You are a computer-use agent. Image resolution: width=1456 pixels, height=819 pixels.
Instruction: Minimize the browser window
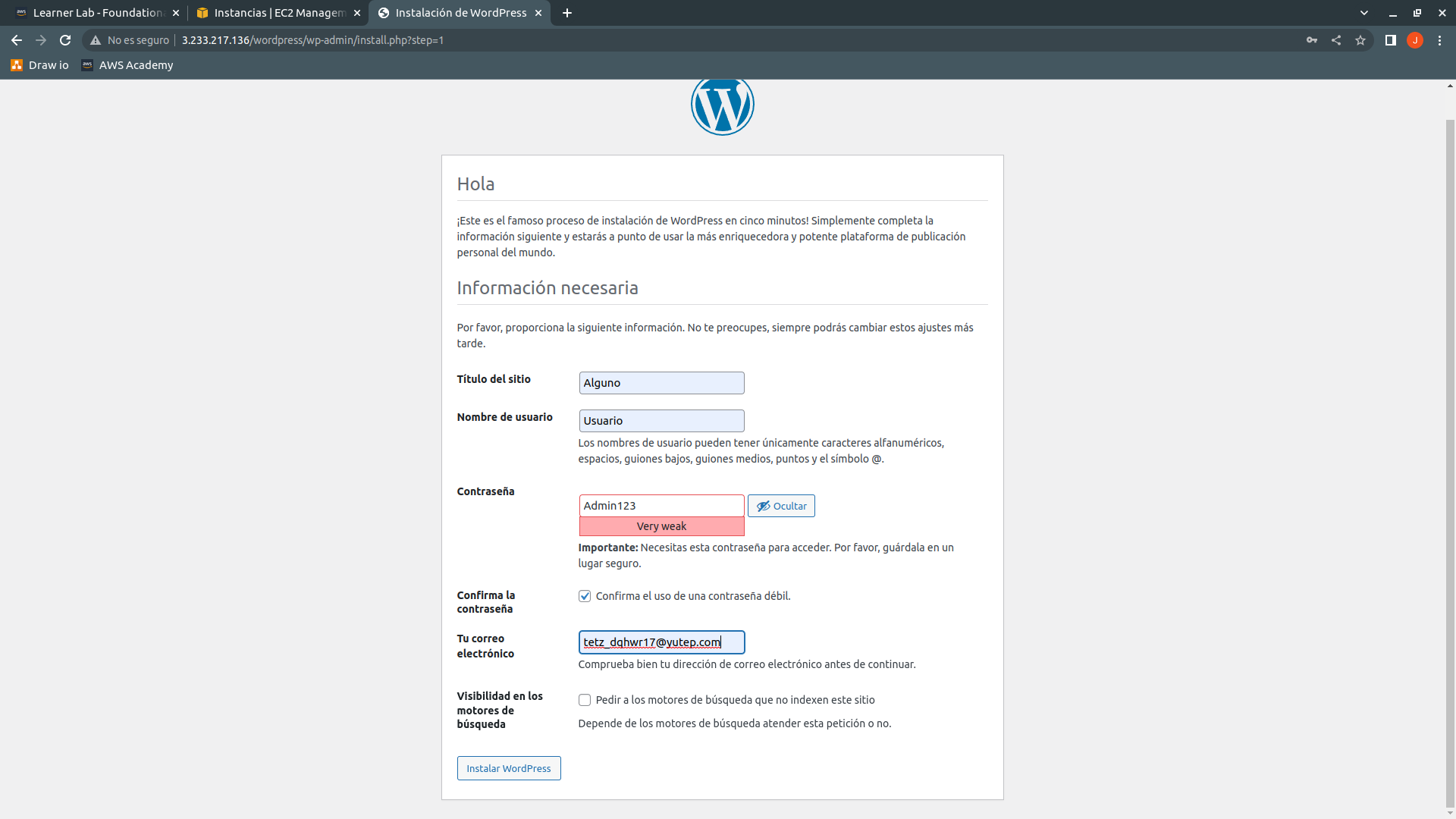1393,13
